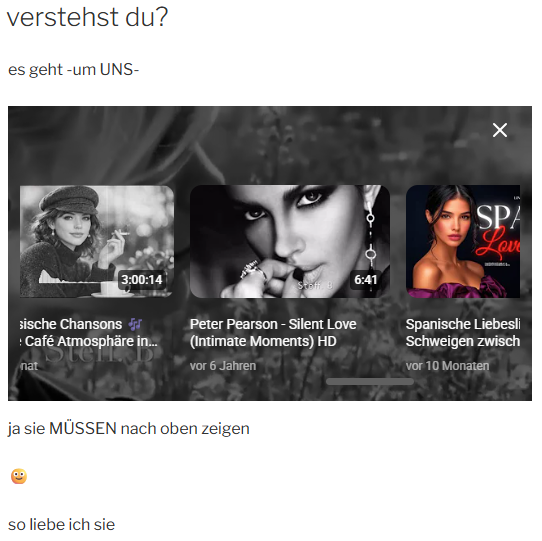
Task: Open the Spanish love songs thumbnail
Action: coord(463,241)
